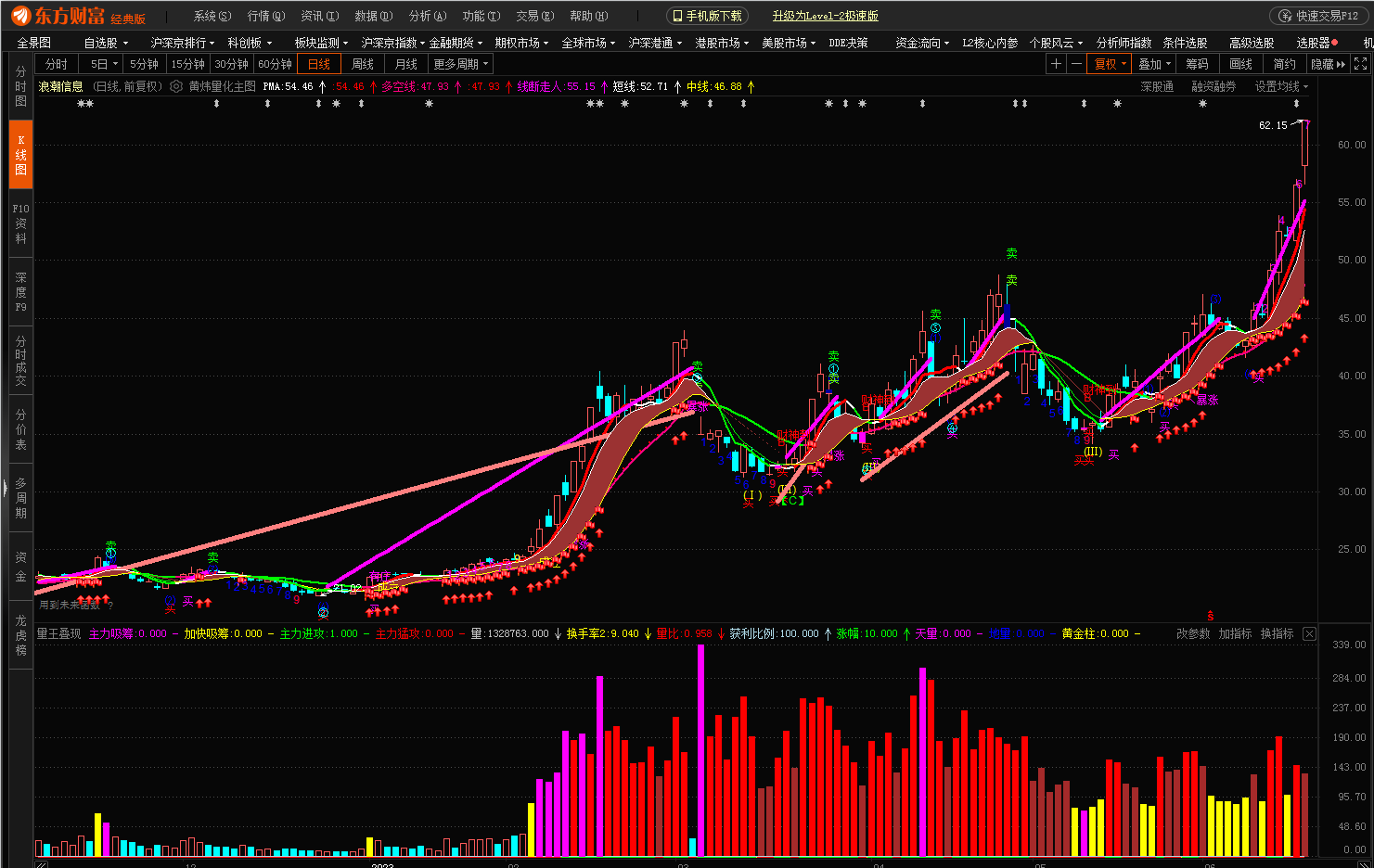The width and height of the screenshot is (1374, 868).
Task: Switch to 周线 weekly period
Action: (363, 64)
